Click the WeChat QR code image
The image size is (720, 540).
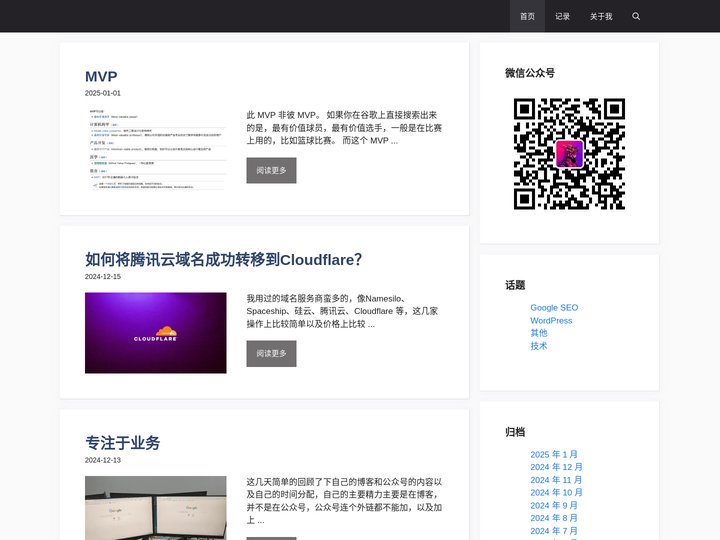pyautogui.click(x=569, y=154)
